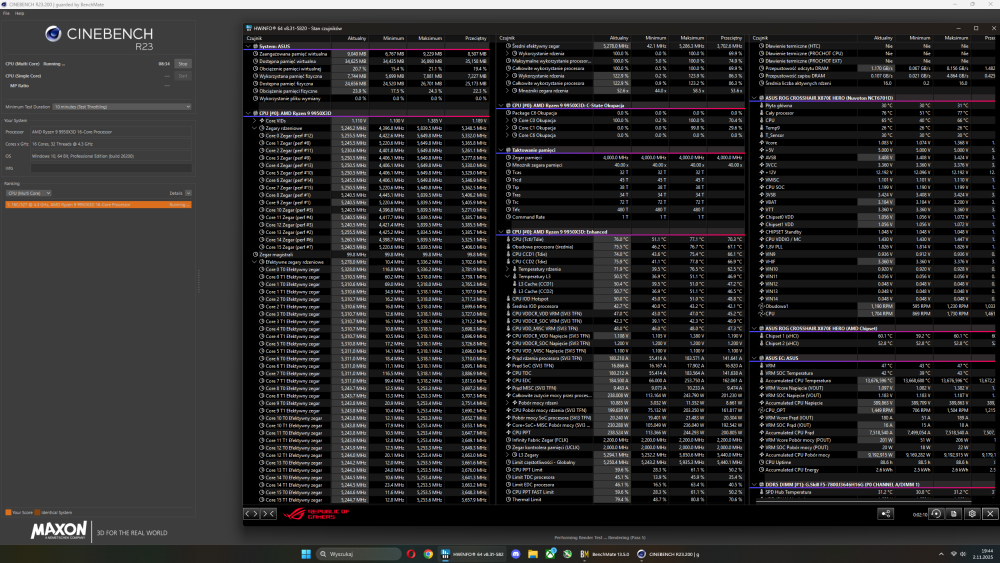
Task: Select the orange Ryzen 9 9950X3D ranking row
Action: coord(95,203)
